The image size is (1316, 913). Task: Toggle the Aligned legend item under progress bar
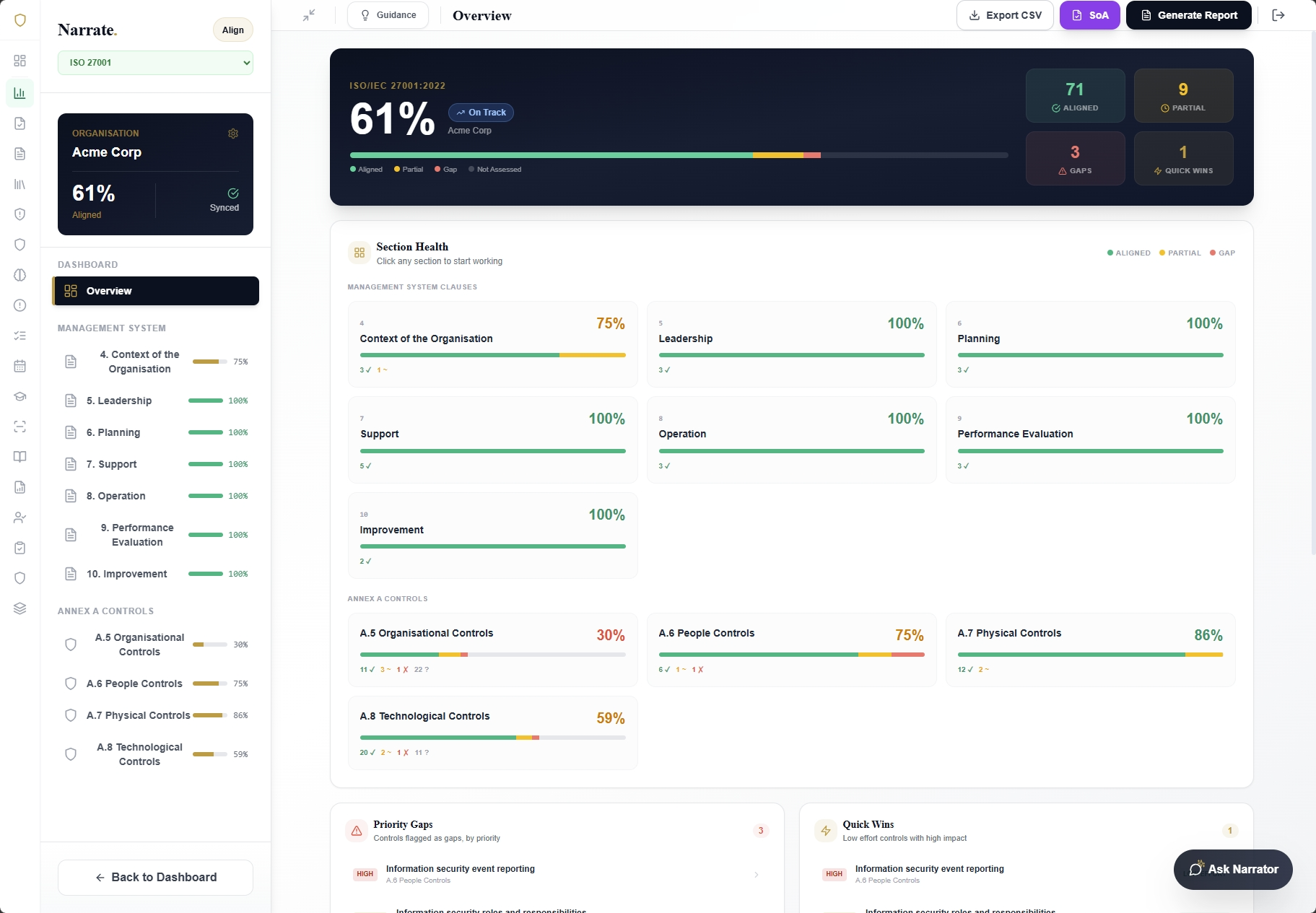(x=367, y=169)
